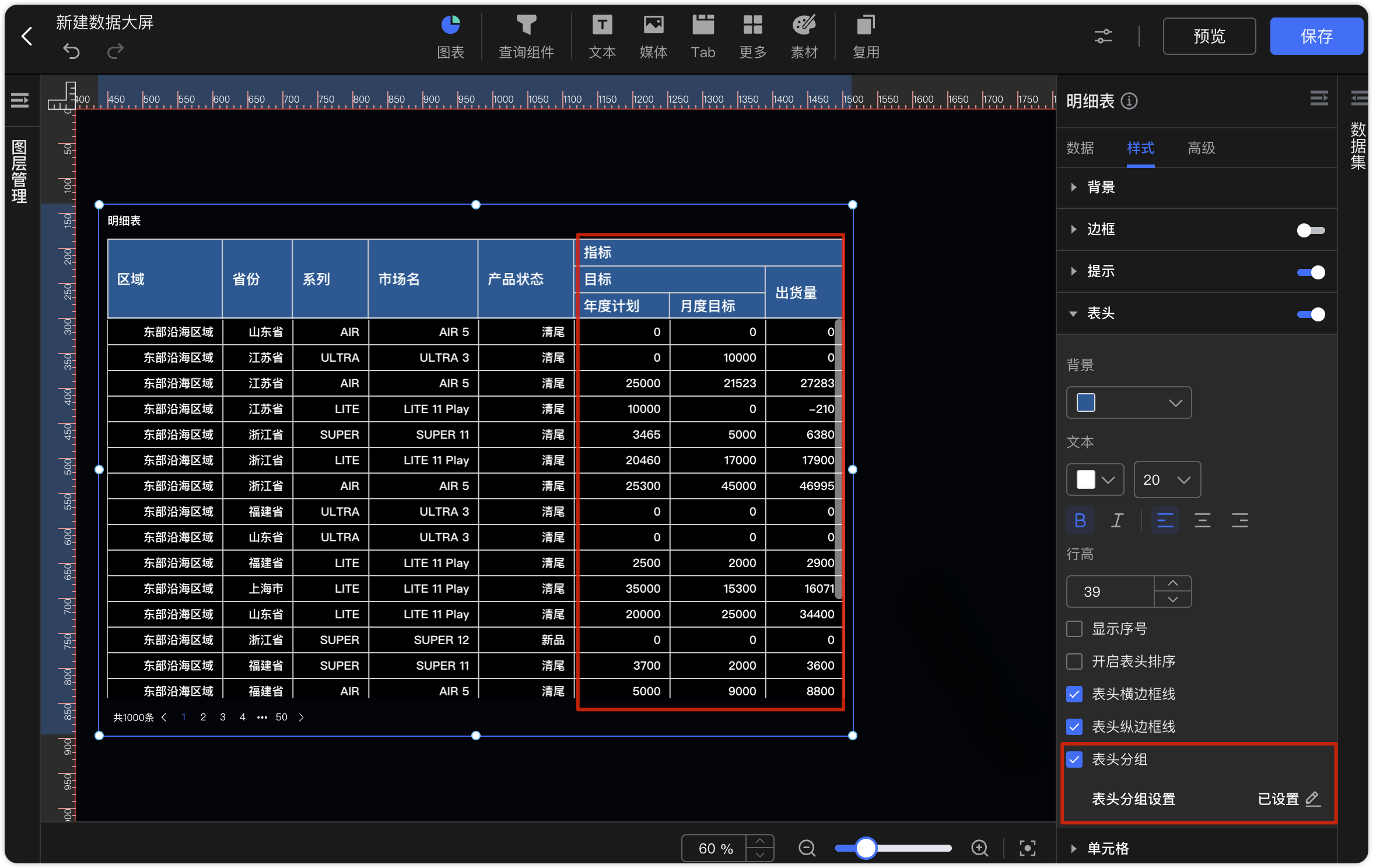The width and height of the screenshot is (1373, 868).
Task: Insert a 文本 text component
Action: click(x=602, y=37)
